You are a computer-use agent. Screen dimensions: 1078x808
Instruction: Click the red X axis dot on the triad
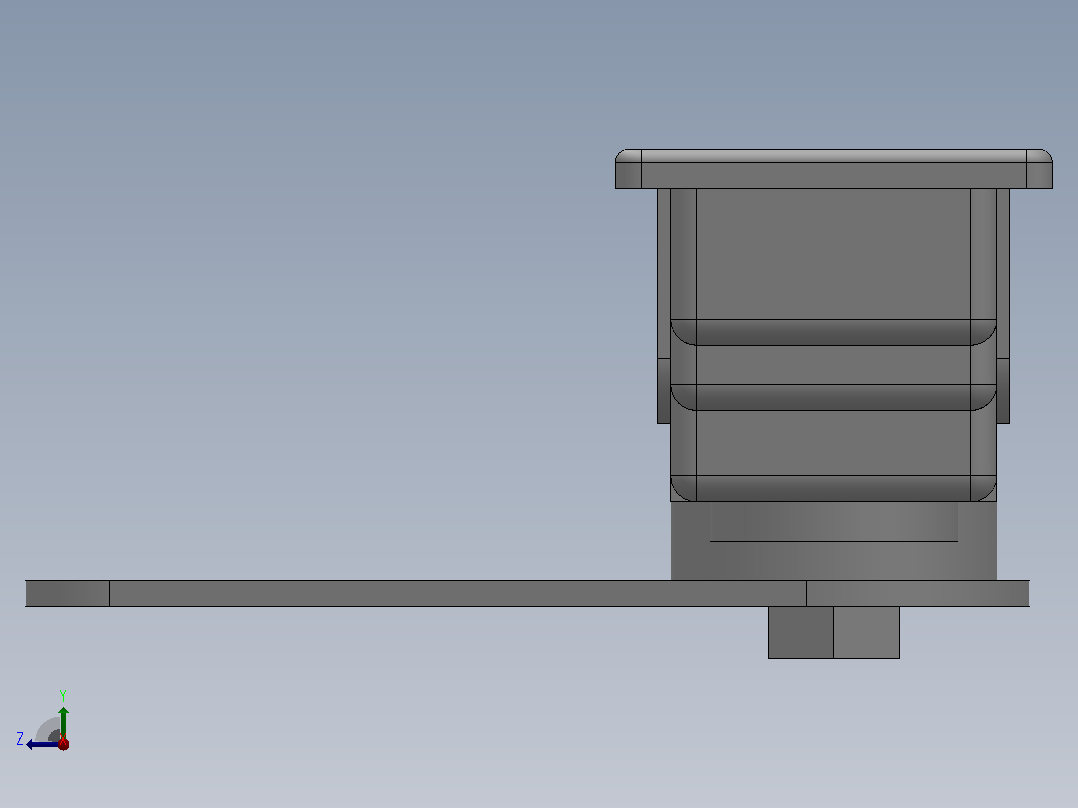[x=63, y=743]
